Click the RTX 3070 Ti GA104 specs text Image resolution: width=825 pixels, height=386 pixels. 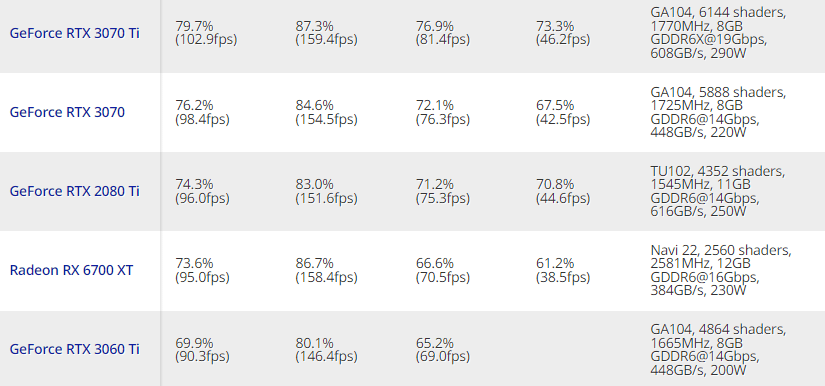tap(718, 33)
